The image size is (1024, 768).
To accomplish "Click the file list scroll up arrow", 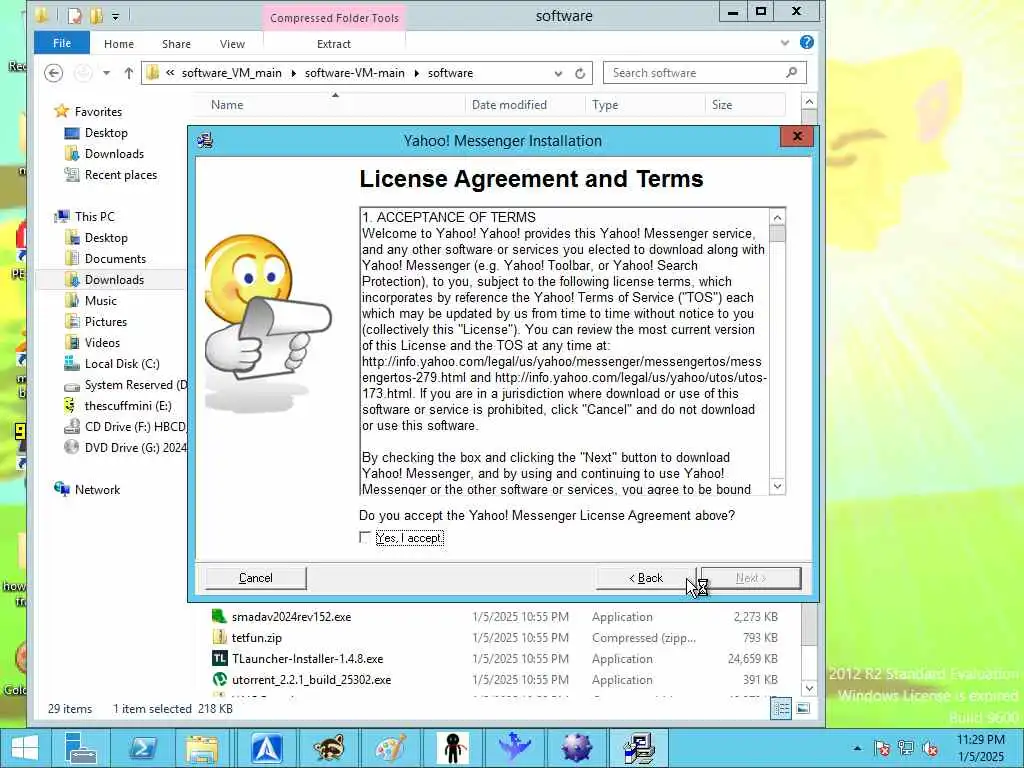I will 808,102.
